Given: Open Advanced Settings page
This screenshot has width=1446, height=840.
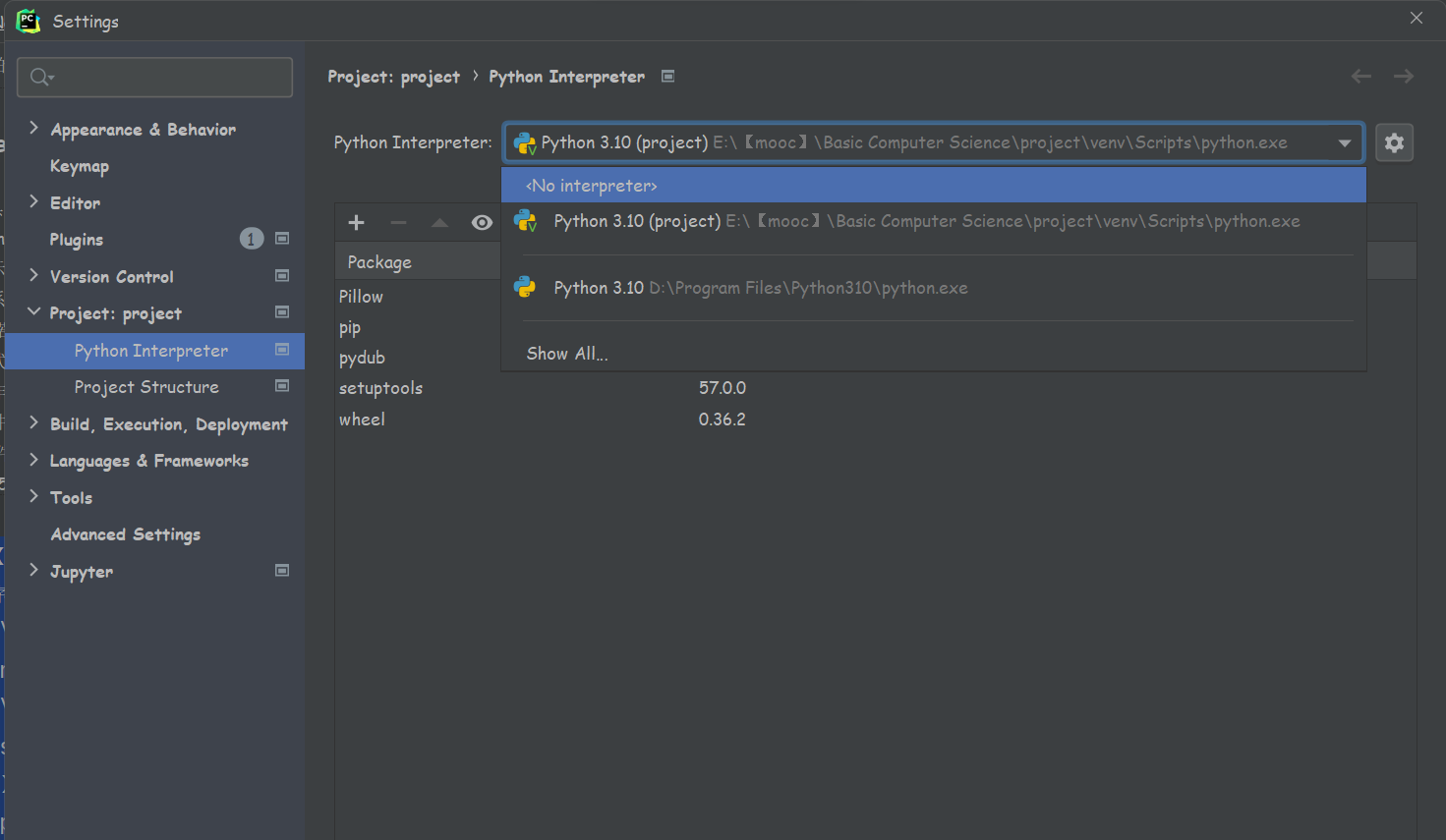Looking at the screenshot, I should pos(126,534).
